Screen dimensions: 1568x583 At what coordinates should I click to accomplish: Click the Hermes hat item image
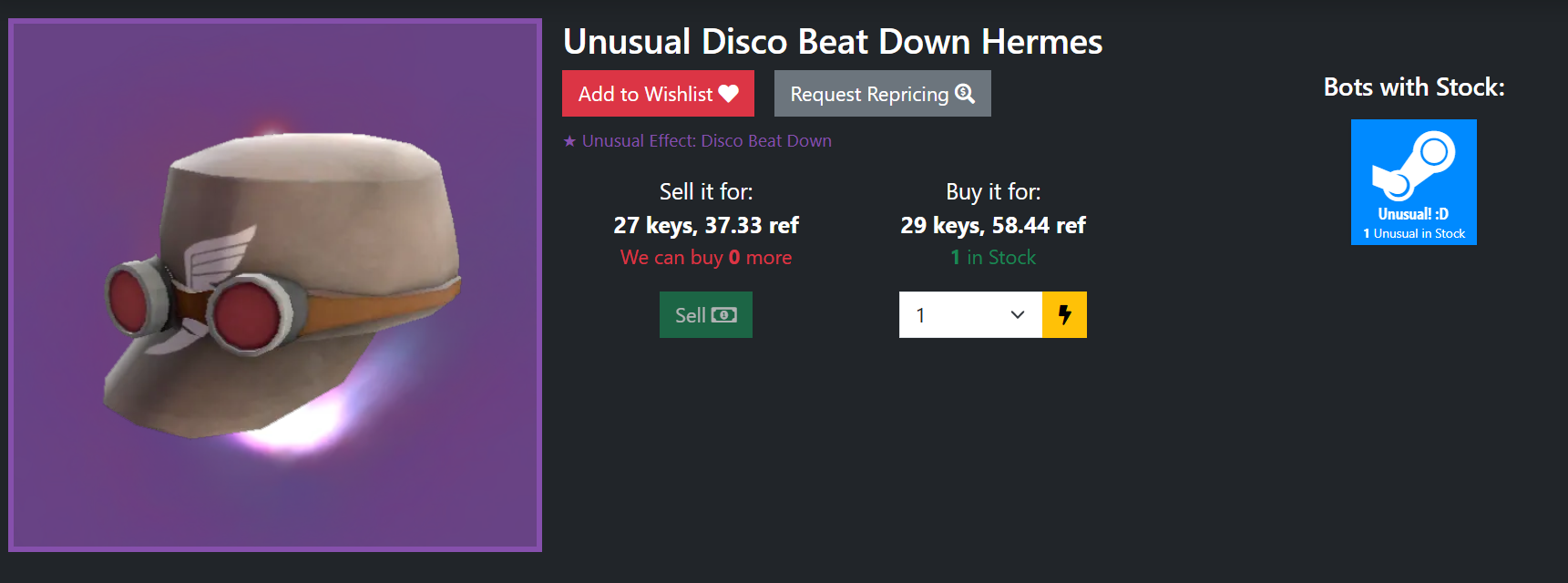tap(275, 285)
